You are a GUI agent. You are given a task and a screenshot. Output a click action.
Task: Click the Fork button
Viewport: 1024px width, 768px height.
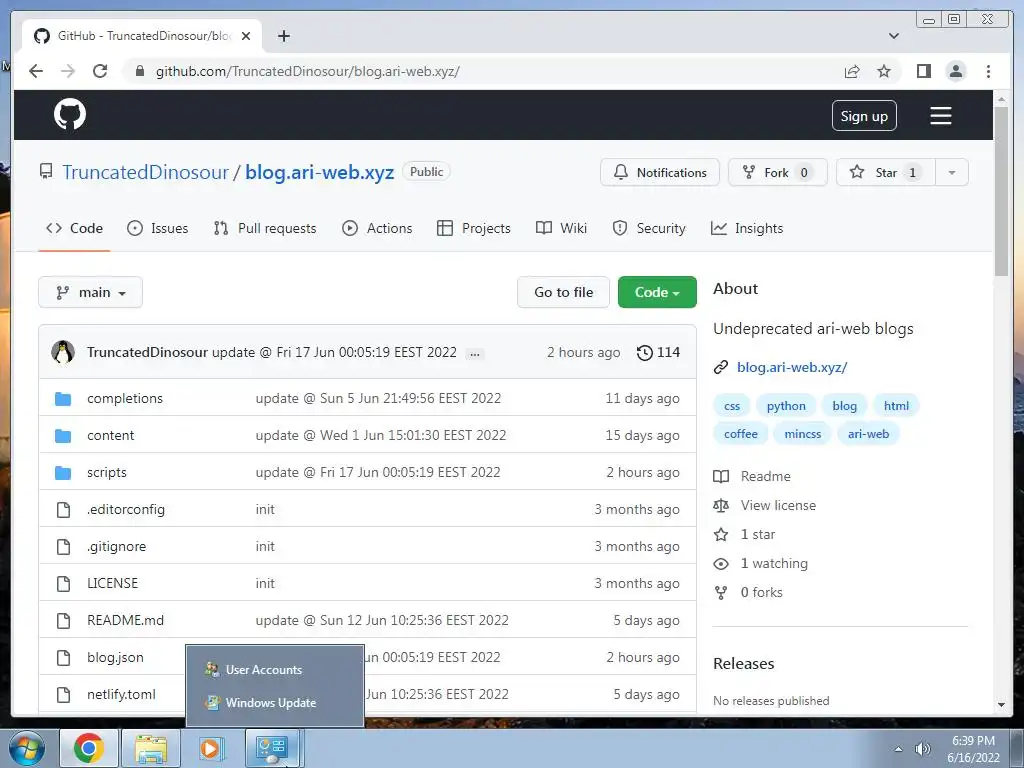pyautogui.click(x=778, y=172)
